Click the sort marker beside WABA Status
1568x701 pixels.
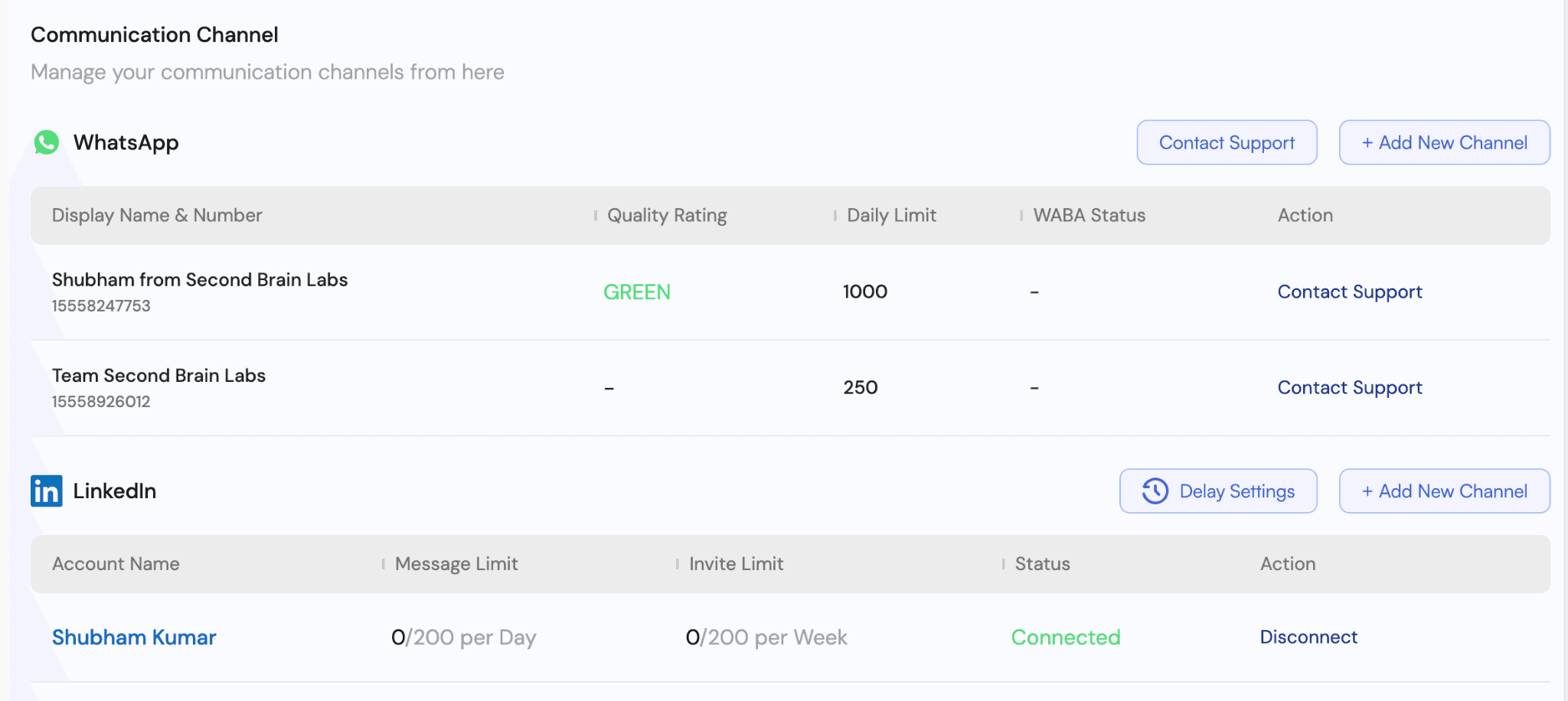tap(1023, 216)
